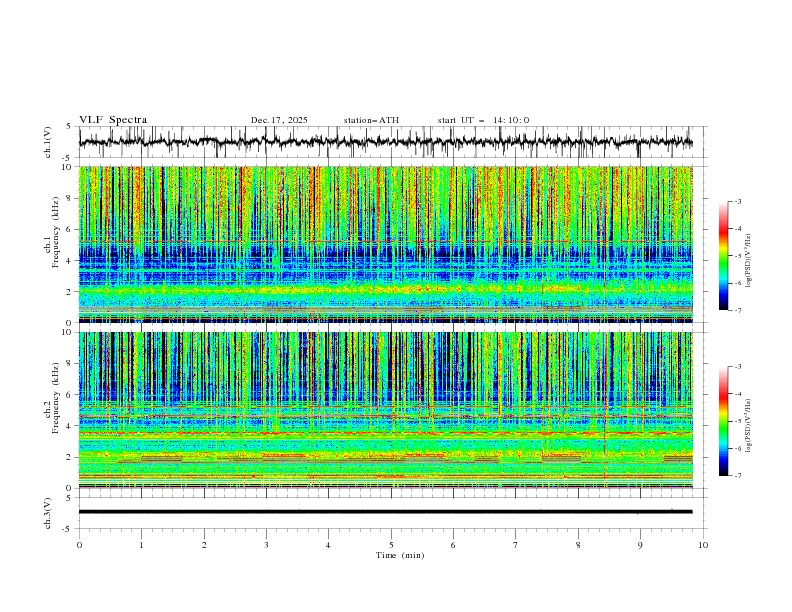
Task: Click the ch.1 spectrogram panel
Action: (x=385, y=244)
